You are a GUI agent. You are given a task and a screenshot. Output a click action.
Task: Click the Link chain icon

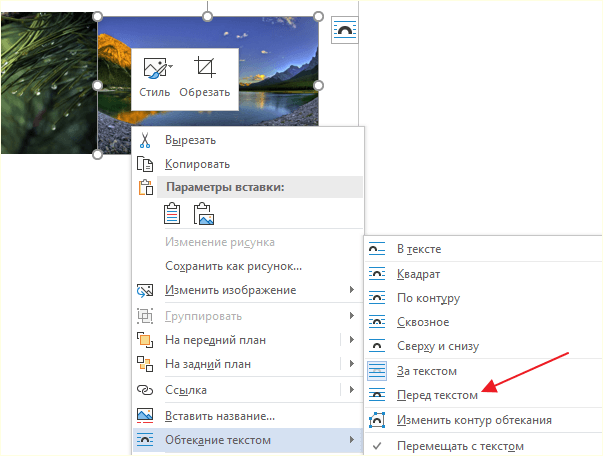click(145, 390)
